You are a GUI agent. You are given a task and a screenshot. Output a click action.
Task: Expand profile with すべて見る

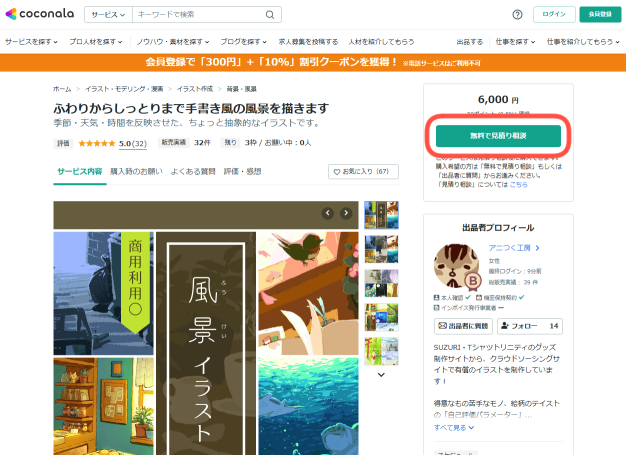pos(454,427)
